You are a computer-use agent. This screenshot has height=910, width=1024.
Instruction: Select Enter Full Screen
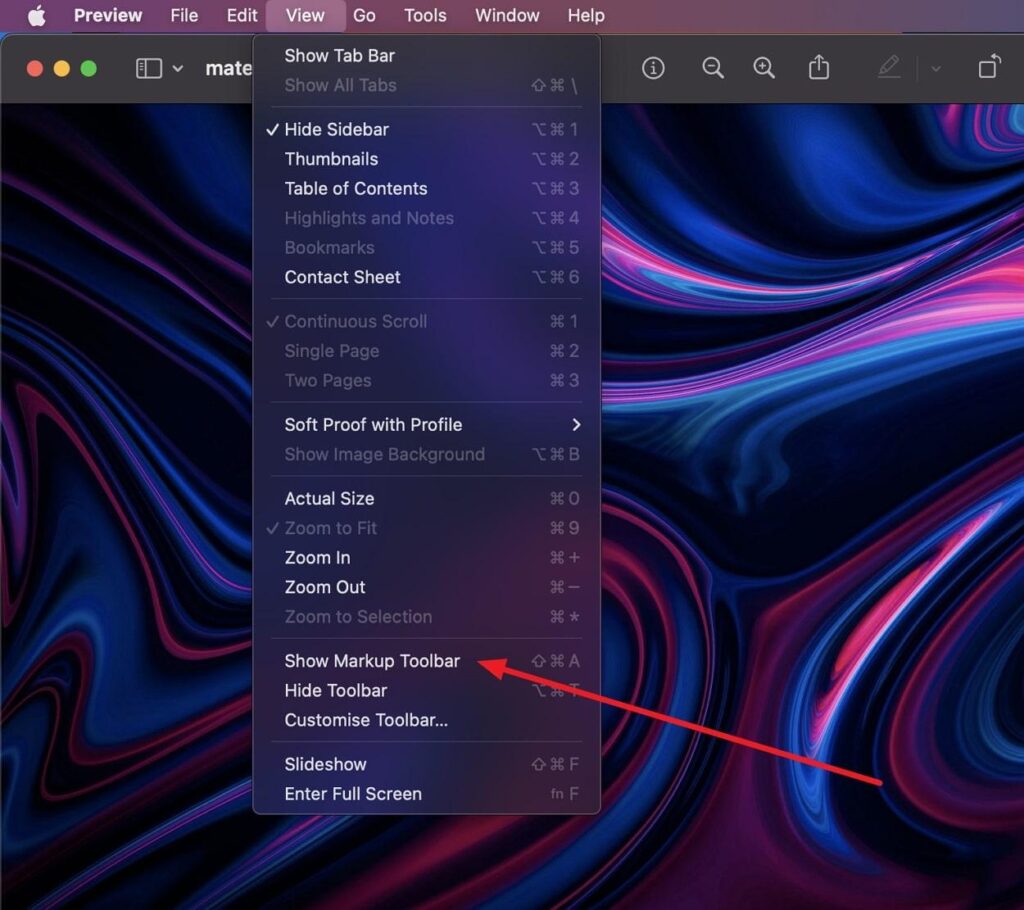pos(426,794)
